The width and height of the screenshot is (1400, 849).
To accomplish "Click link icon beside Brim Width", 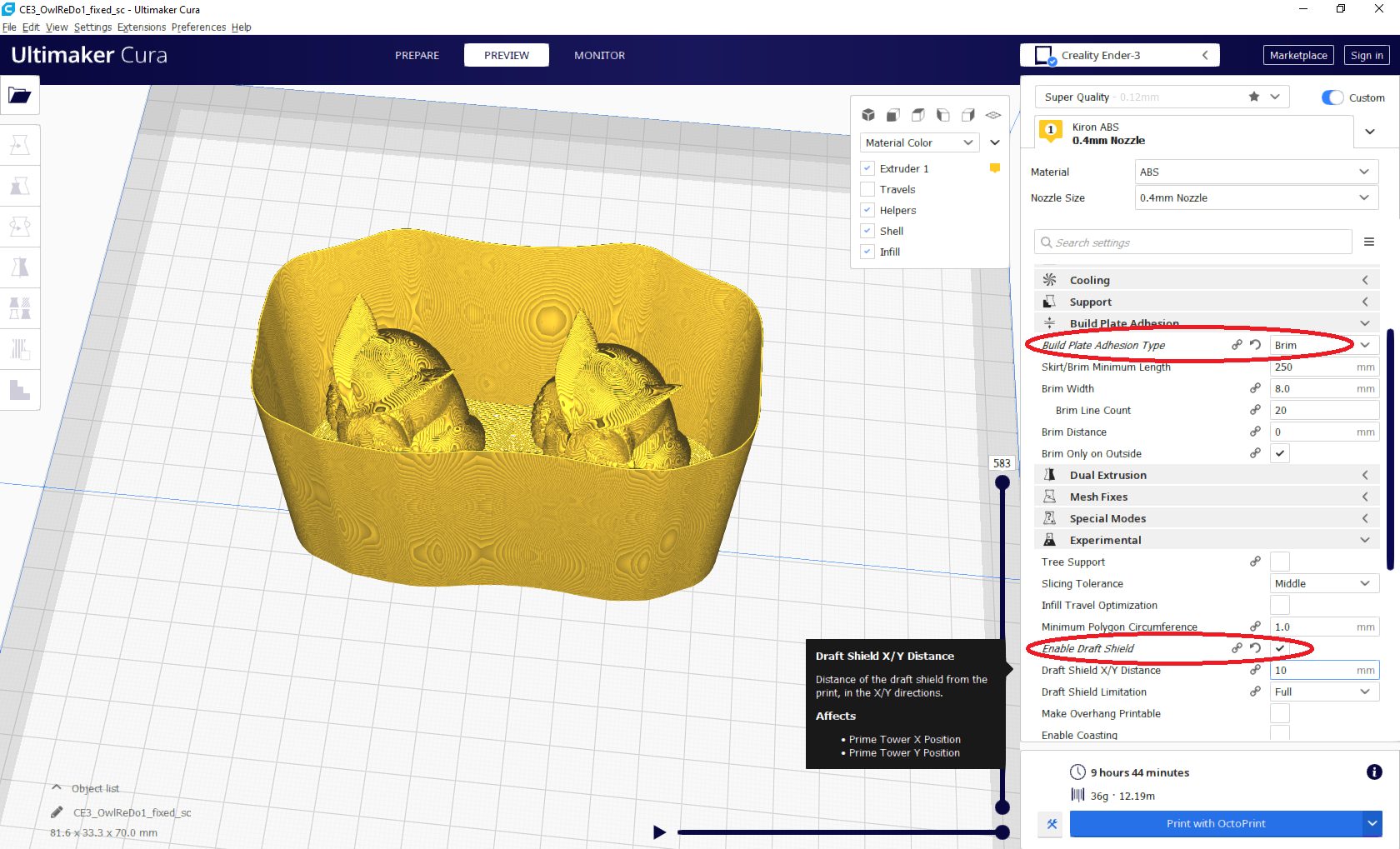I will (x=1255, y=388).
